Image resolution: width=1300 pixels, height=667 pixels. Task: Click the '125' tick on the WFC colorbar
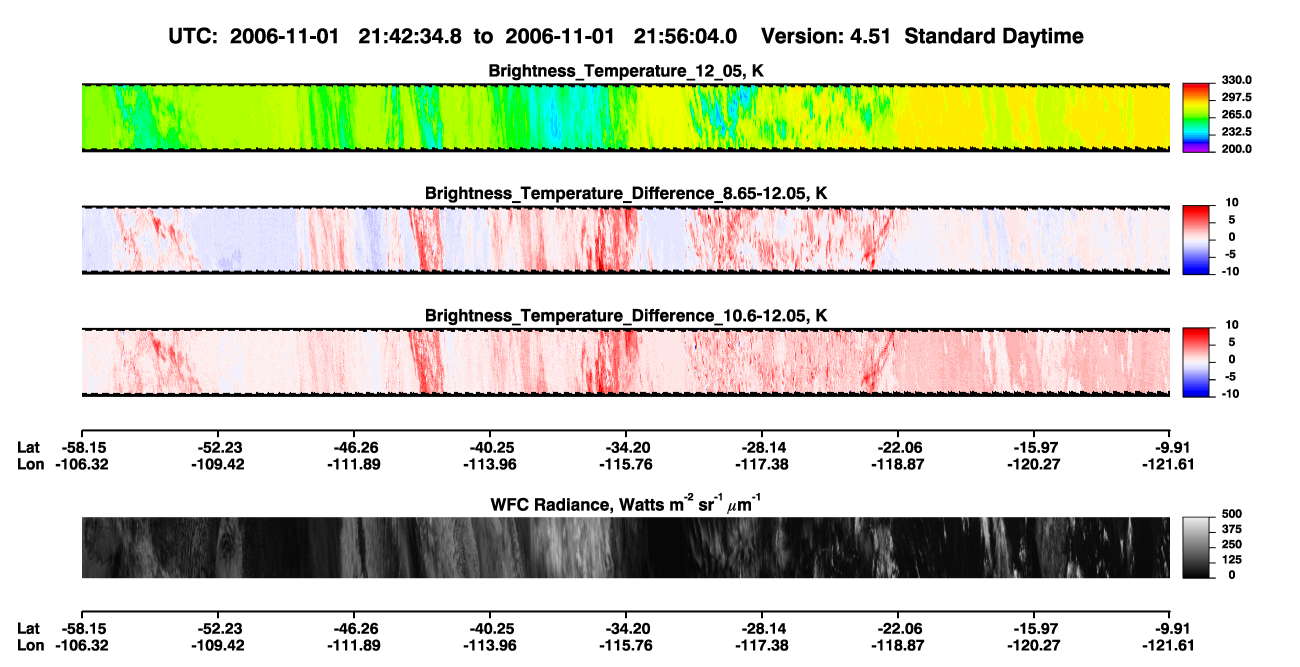[1232, 560]
